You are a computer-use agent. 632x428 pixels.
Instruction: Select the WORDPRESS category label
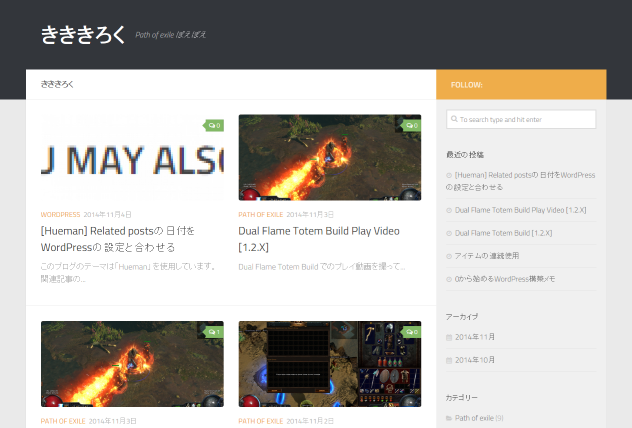(60, 214)
